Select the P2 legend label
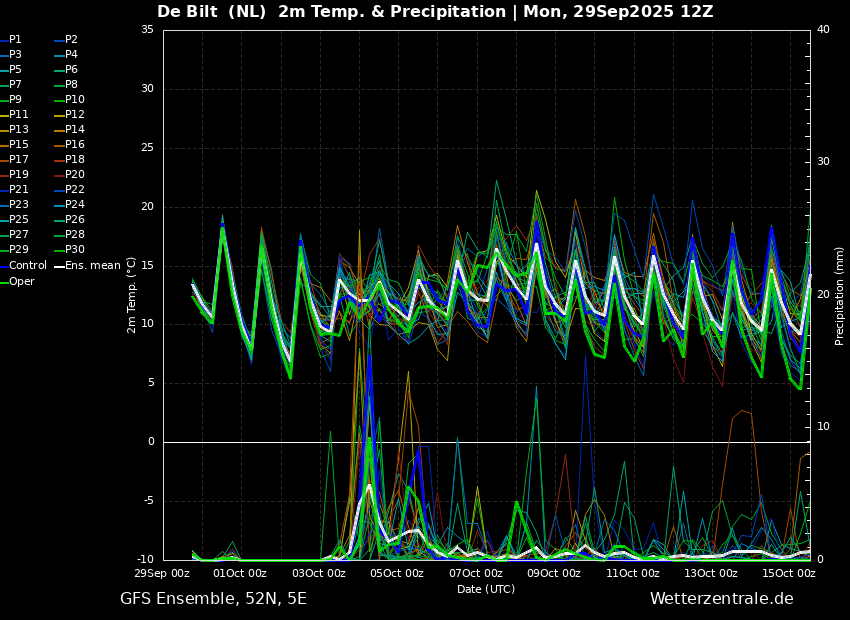Viewport: 850px width, 620px height. click(67, 39)
